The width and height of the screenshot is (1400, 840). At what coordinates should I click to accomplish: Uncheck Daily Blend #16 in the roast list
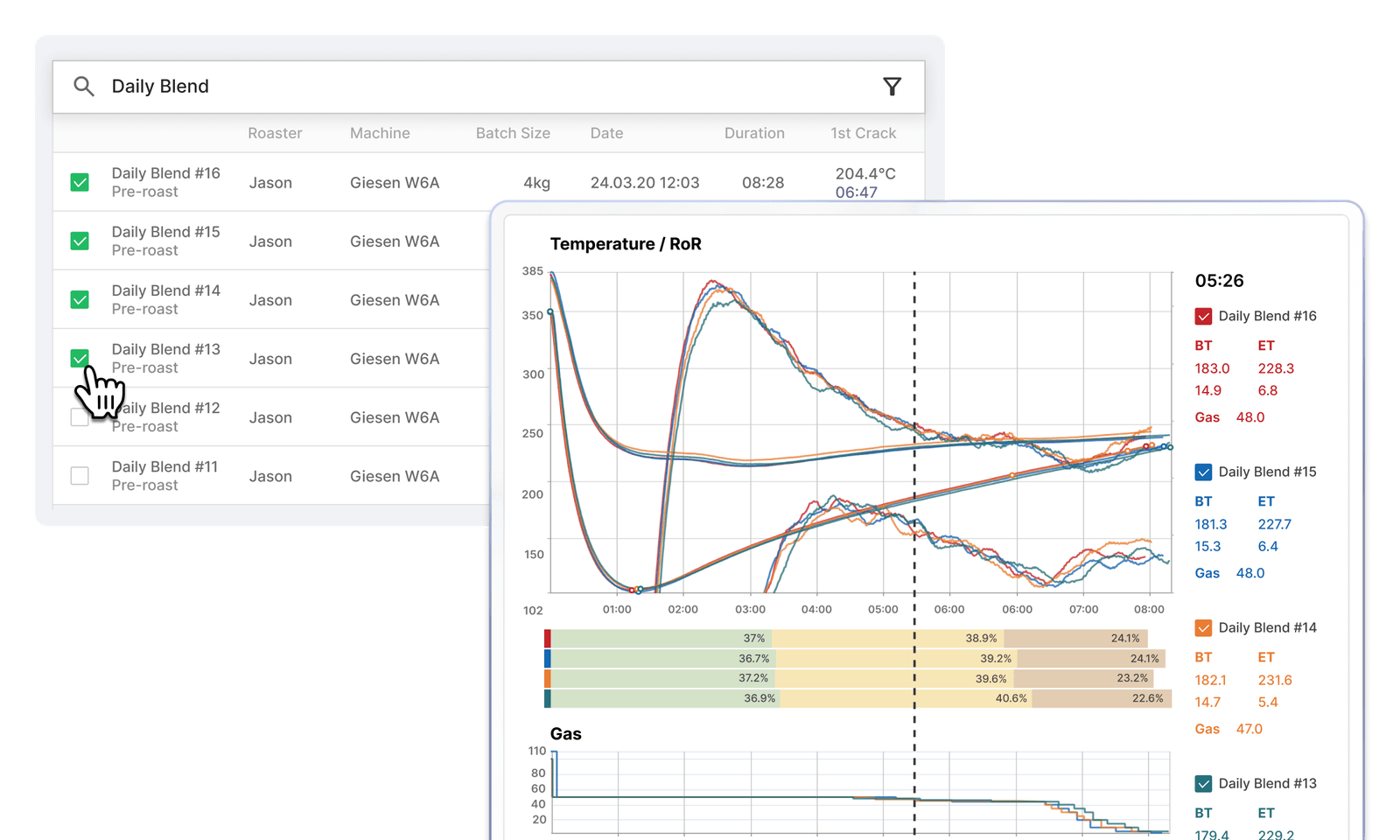click(x=80, y=182)
